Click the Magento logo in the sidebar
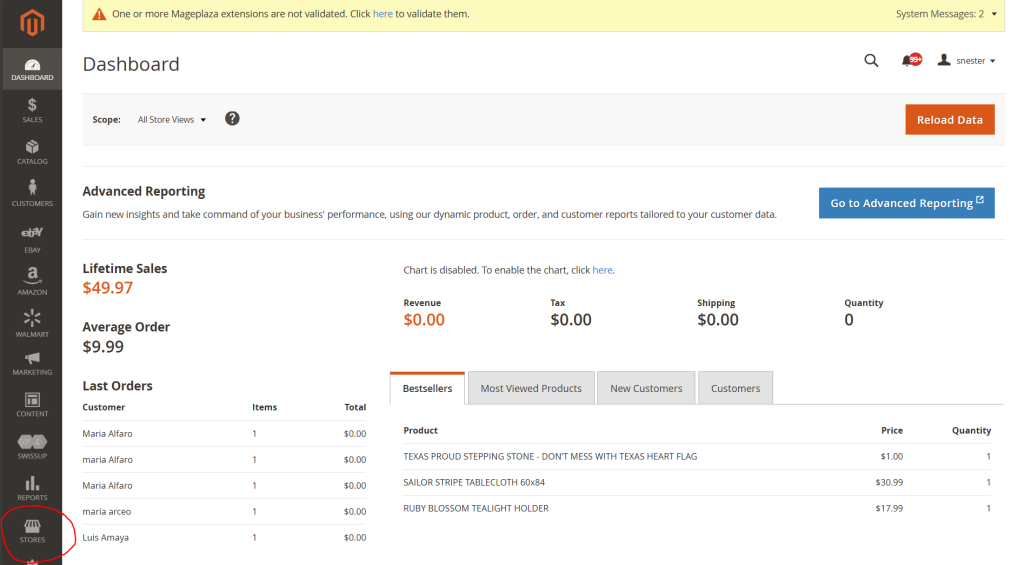 point(31,22)
